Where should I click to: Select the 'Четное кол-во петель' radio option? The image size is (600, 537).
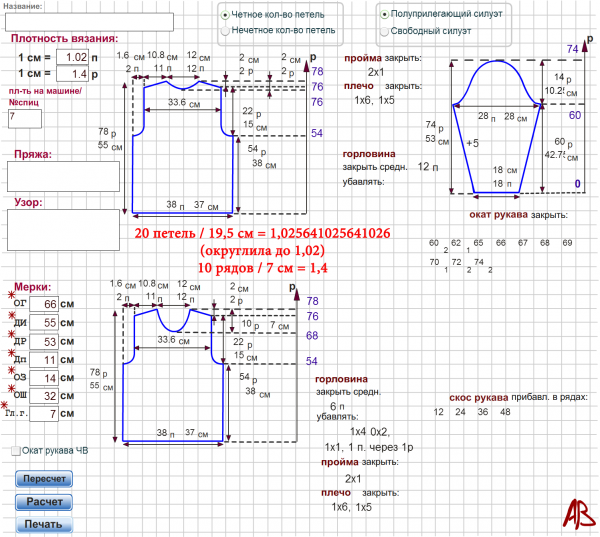(225, 15)
